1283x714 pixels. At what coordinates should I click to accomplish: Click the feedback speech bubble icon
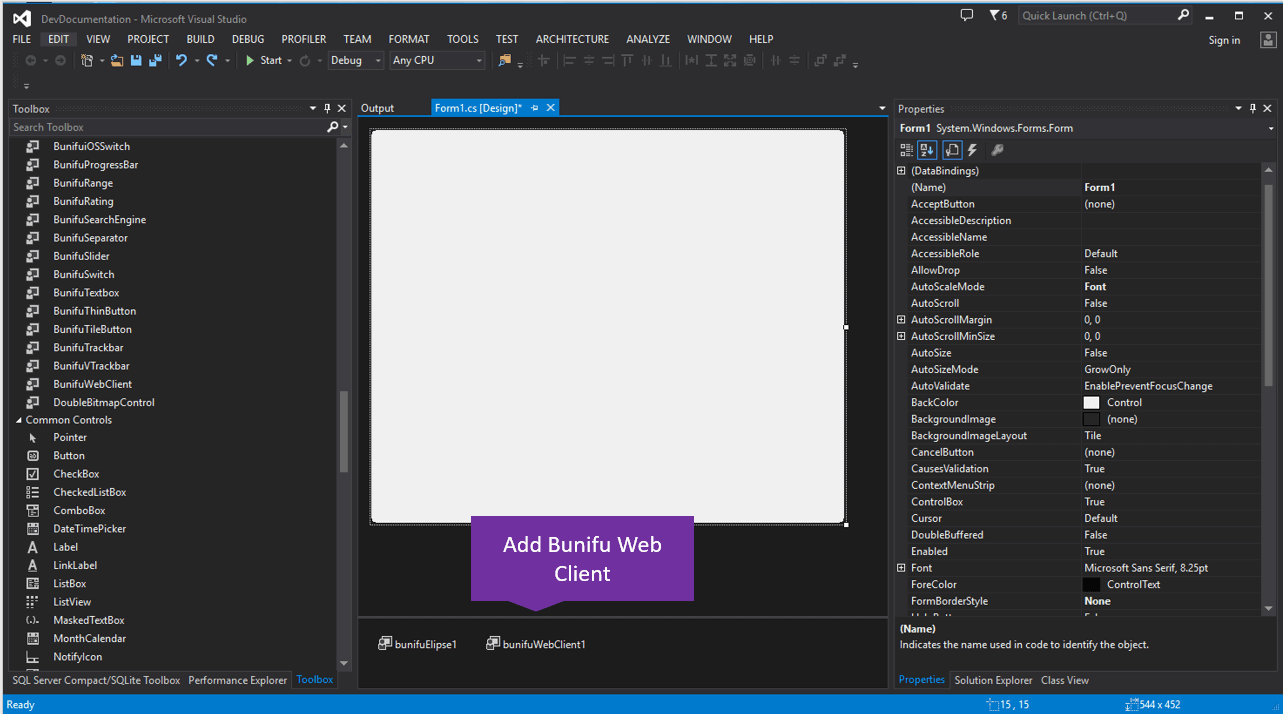click(x=966, y=15)
